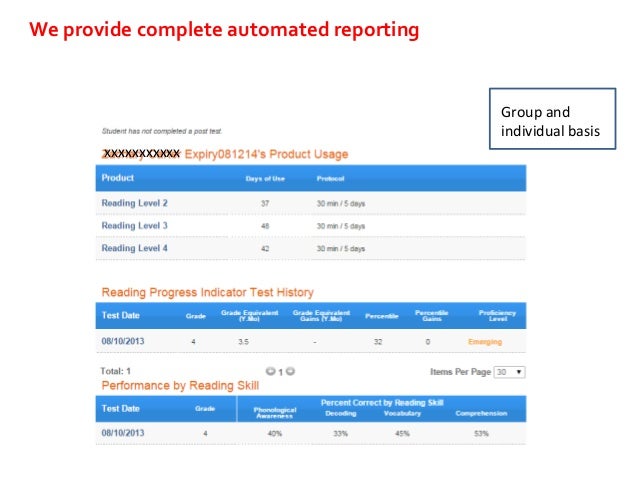Click the 45% vocabulary score

point(402,434)
